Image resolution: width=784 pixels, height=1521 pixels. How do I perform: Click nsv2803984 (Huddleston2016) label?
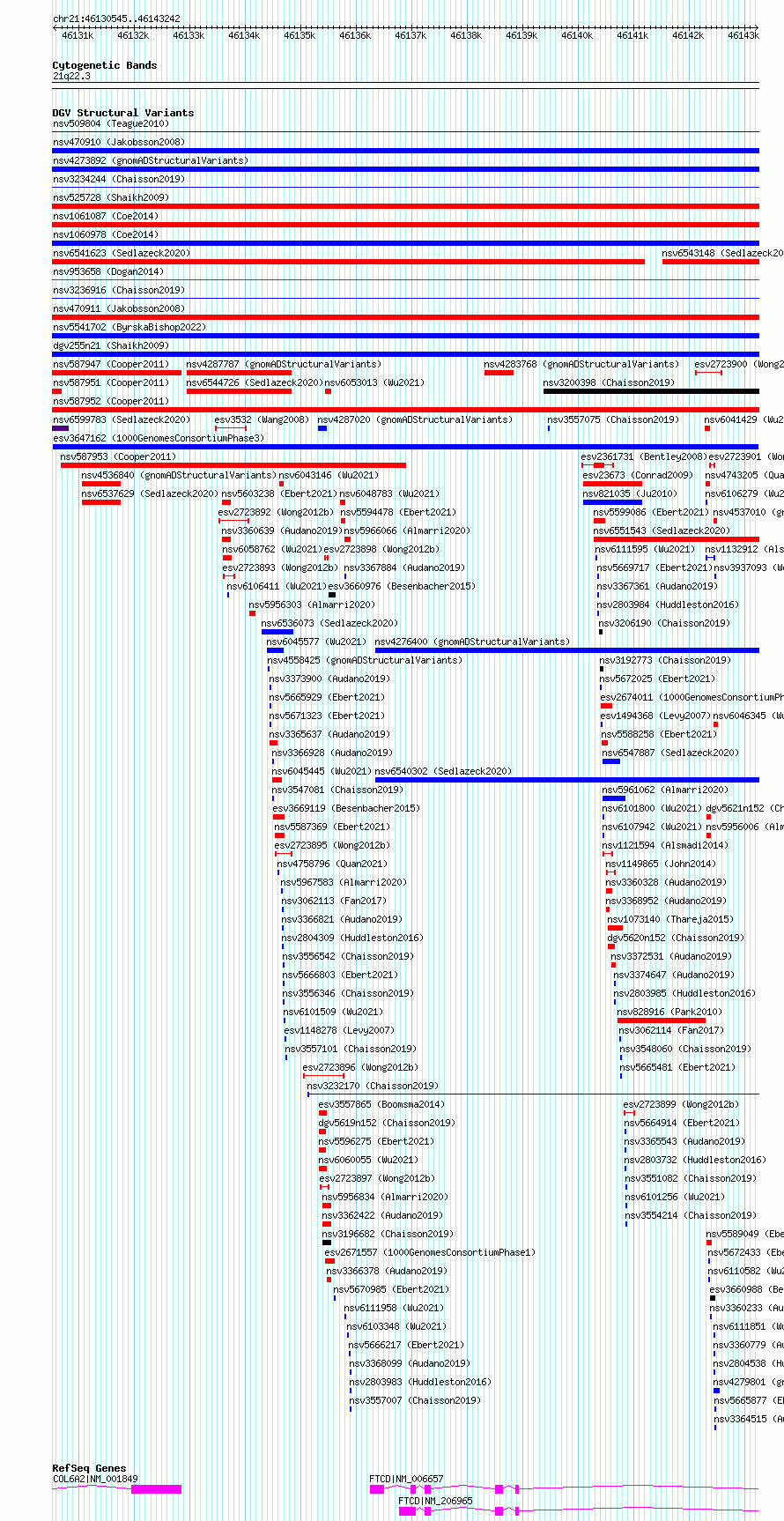pos(668,605)
